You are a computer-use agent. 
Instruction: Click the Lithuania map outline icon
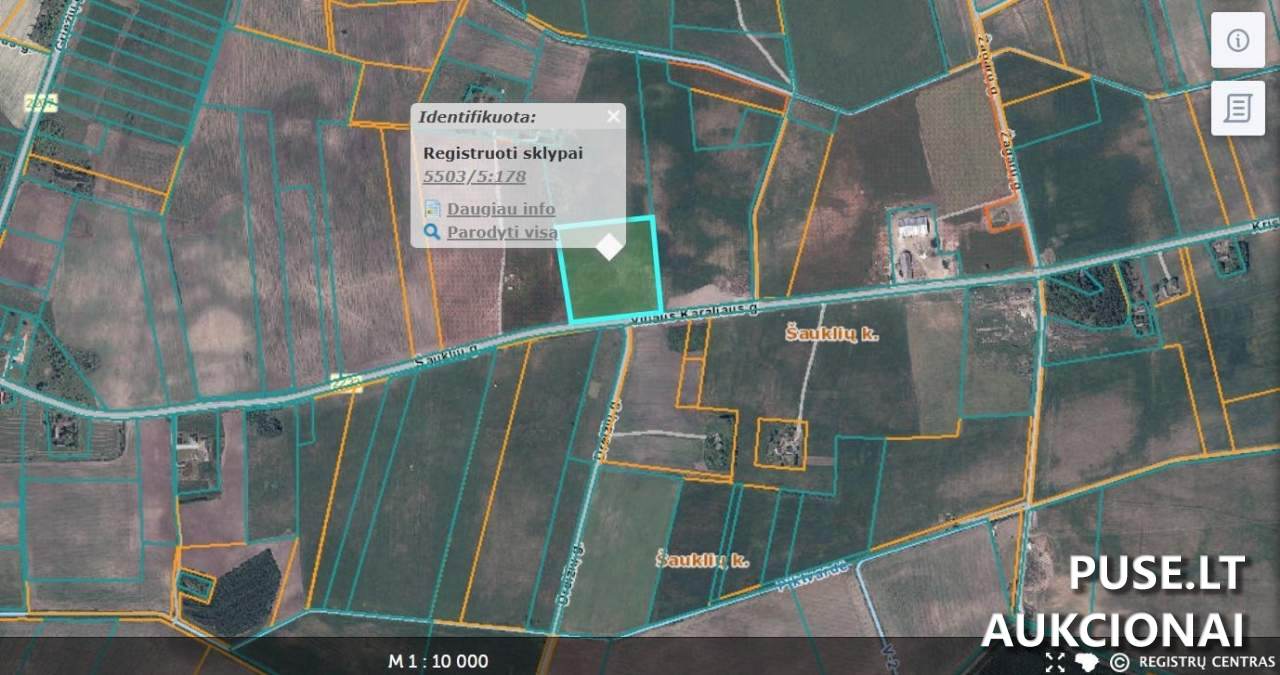tap(1086, 661)
